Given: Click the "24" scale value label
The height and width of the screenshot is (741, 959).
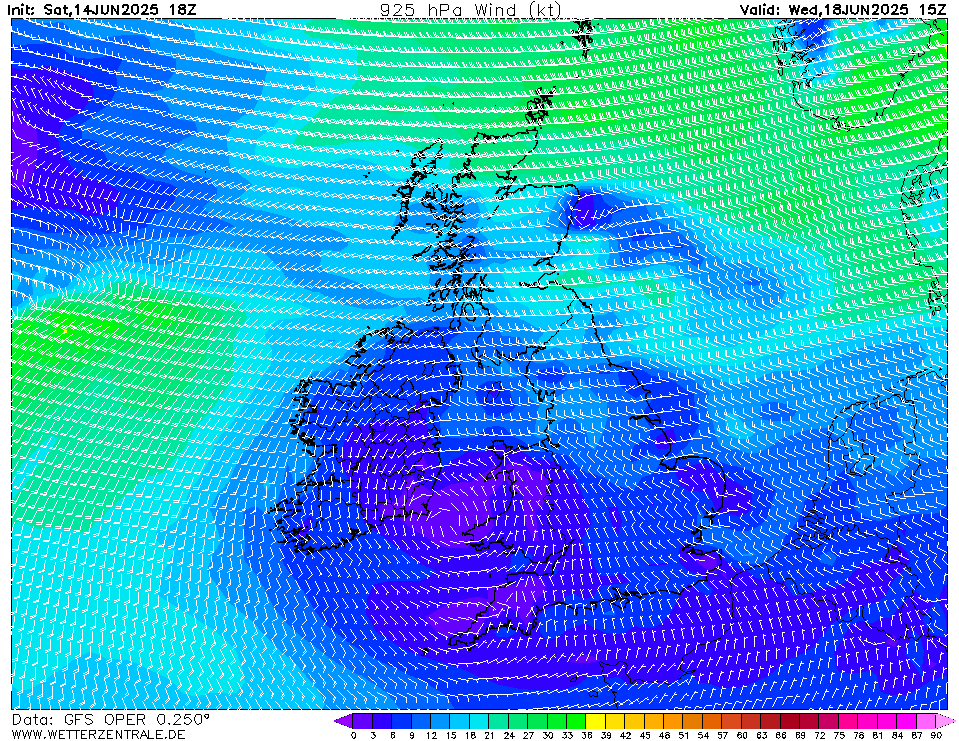Looking at the screenshot, I should point(509,735).
